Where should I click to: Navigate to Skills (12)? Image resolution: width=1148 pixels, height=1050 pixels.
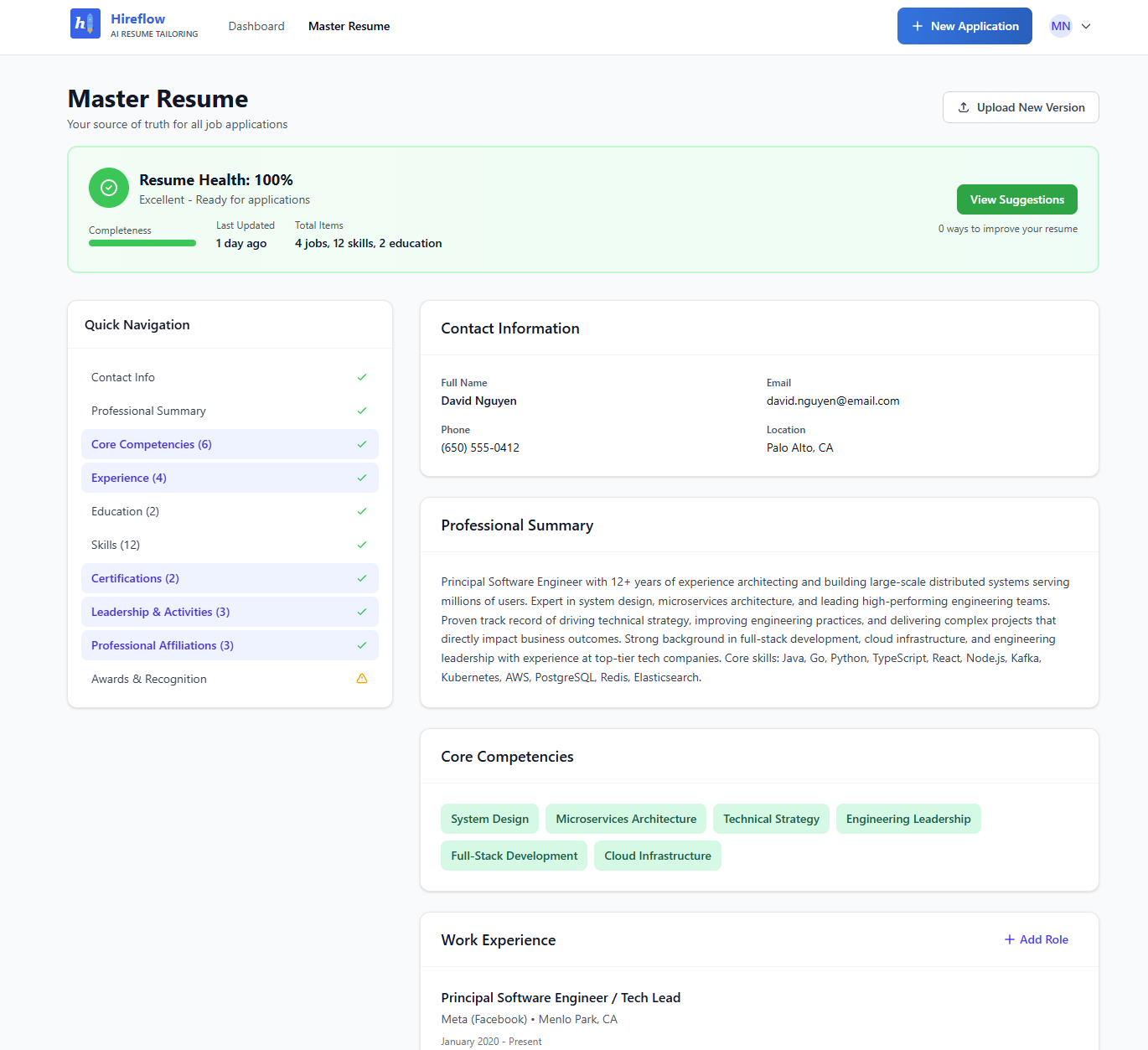point(230,545)
